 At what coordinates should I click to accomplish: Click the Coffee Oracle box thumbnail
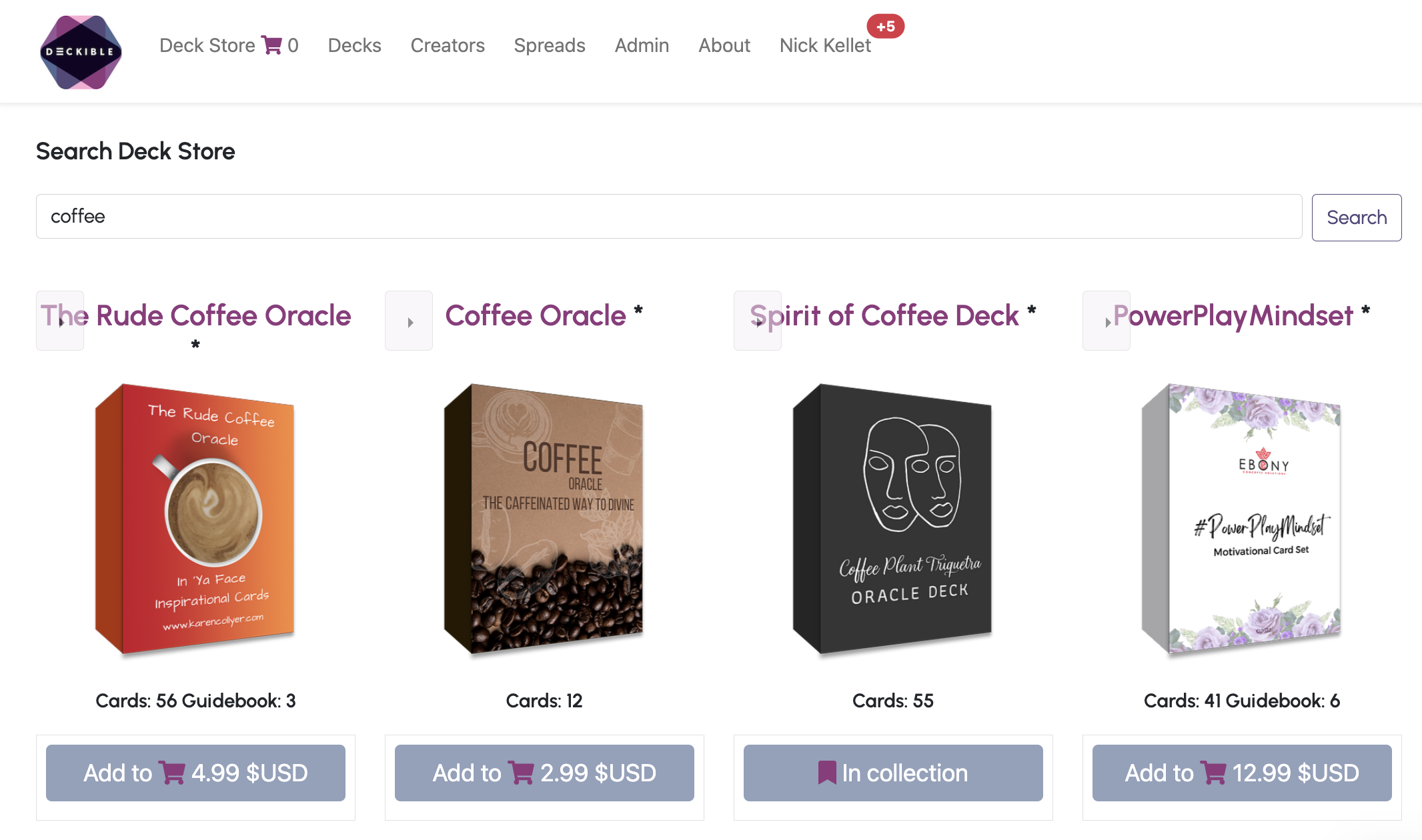544,518
